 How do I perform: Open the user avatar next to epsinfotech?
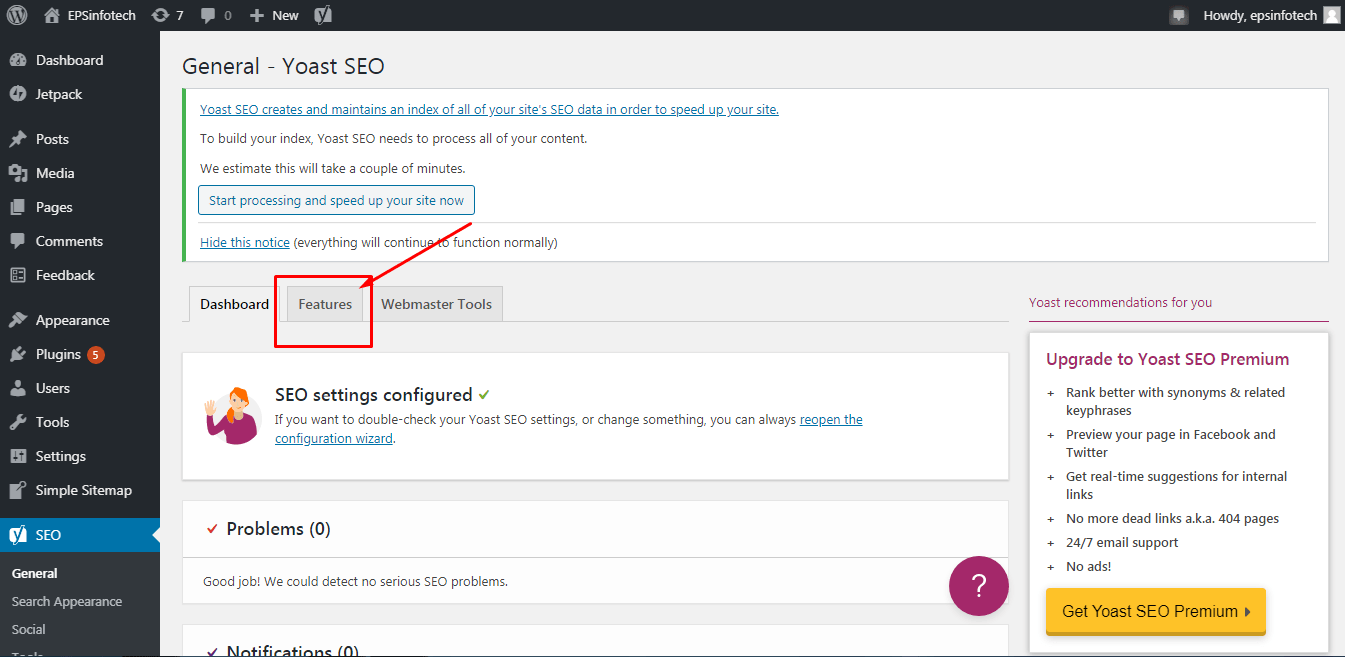coord(1331,15)
